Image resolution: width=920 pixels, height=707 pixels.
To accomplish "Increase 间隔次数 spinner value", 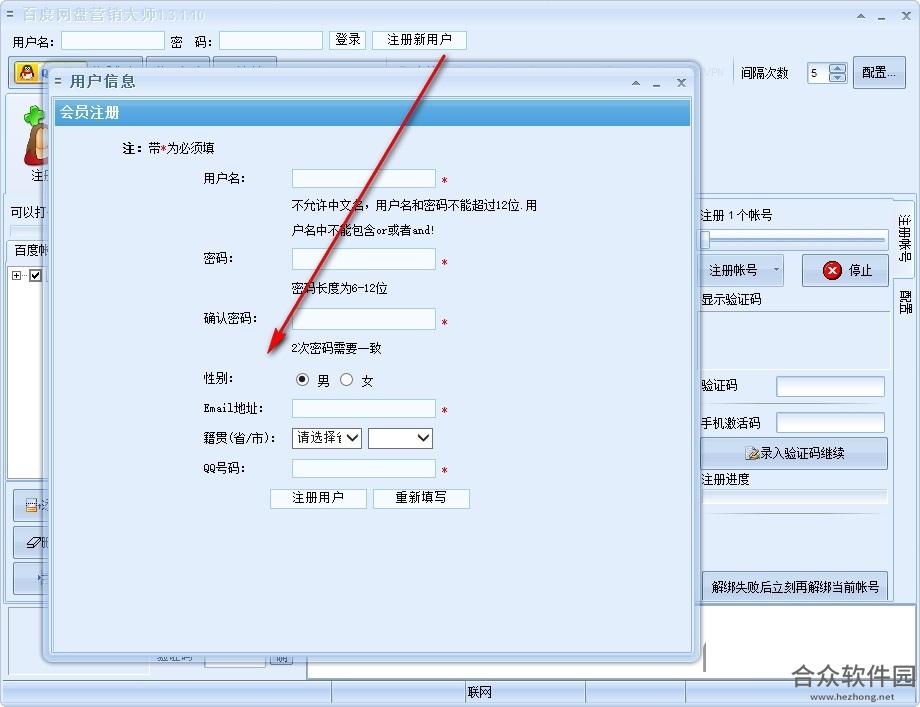I will (x=838, y=68).
